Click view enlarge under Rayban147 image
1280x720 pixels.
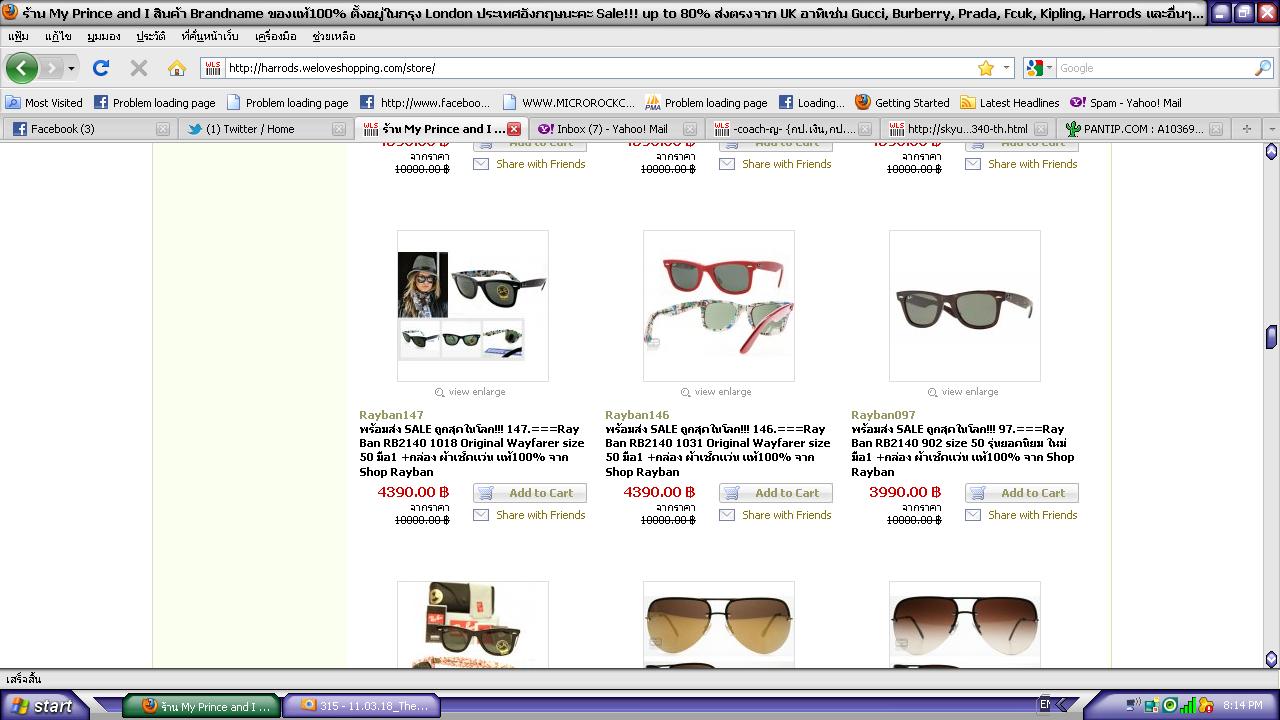click(471, 392)
